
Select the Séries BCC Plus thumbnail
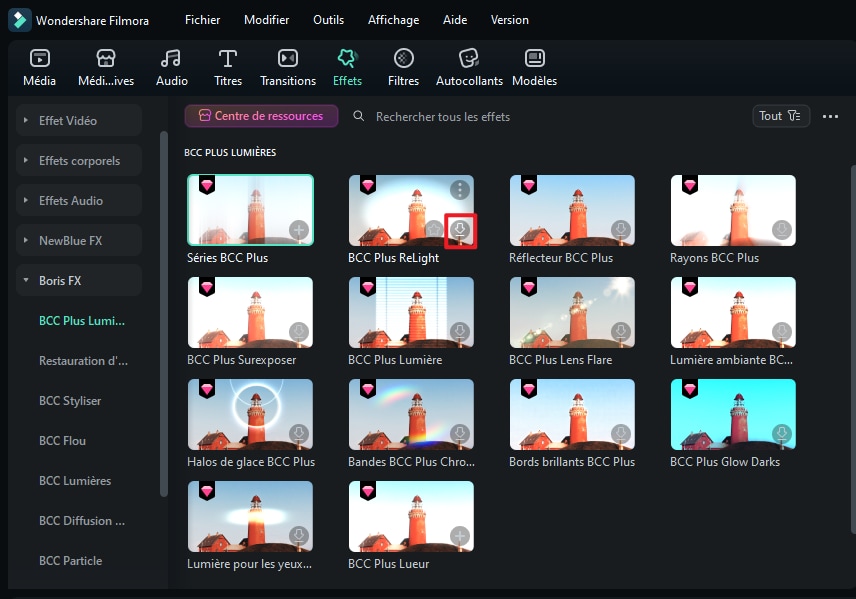click(x=250, y=210)
